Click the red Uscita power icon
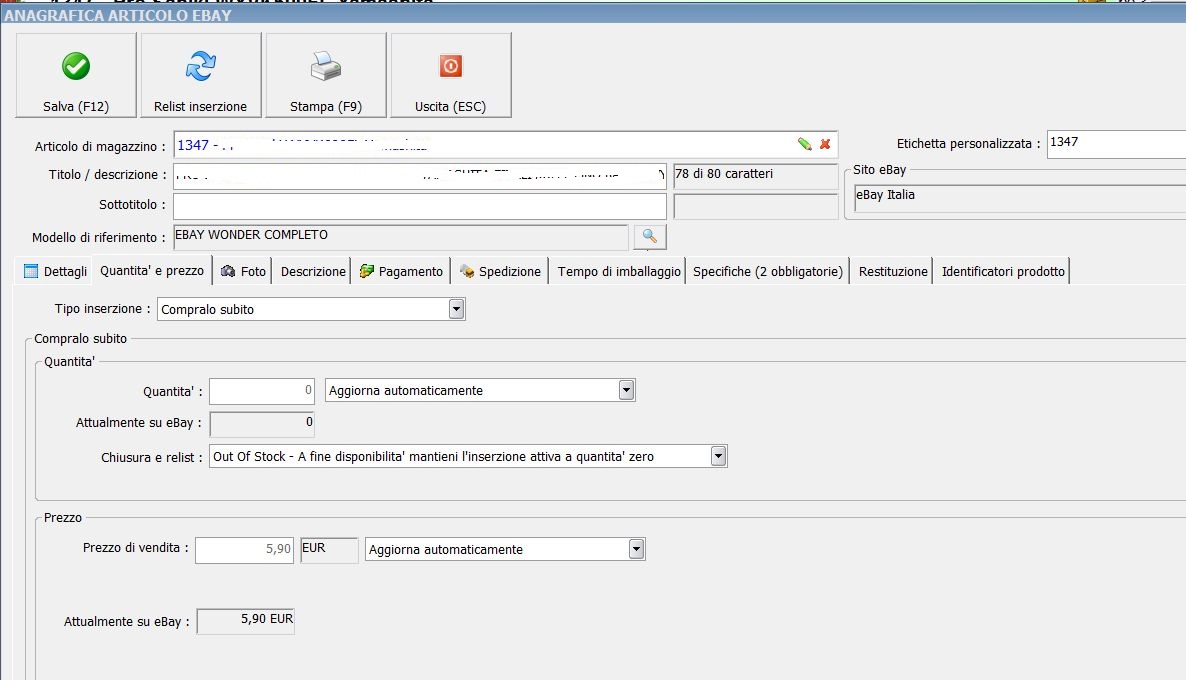Viewport: 1186px width, 680px height. coord(451,67)
